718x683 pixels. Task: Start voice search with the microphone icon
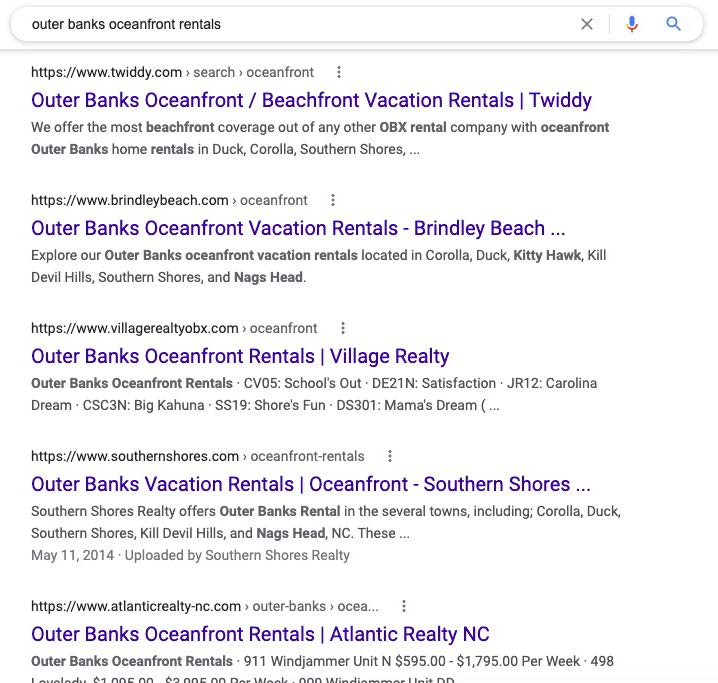631,24
